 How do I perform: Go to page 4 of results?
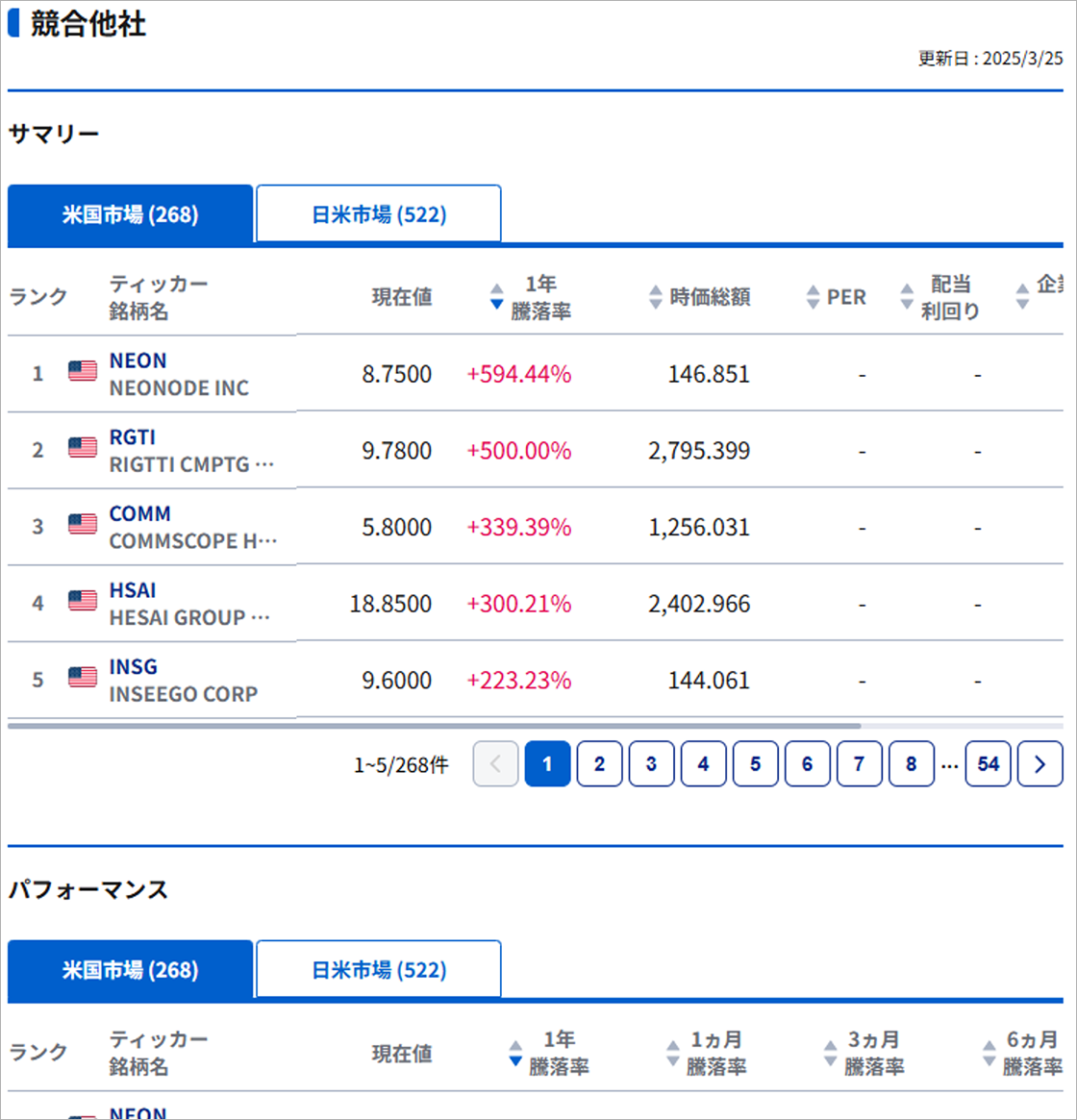(703, 764)
